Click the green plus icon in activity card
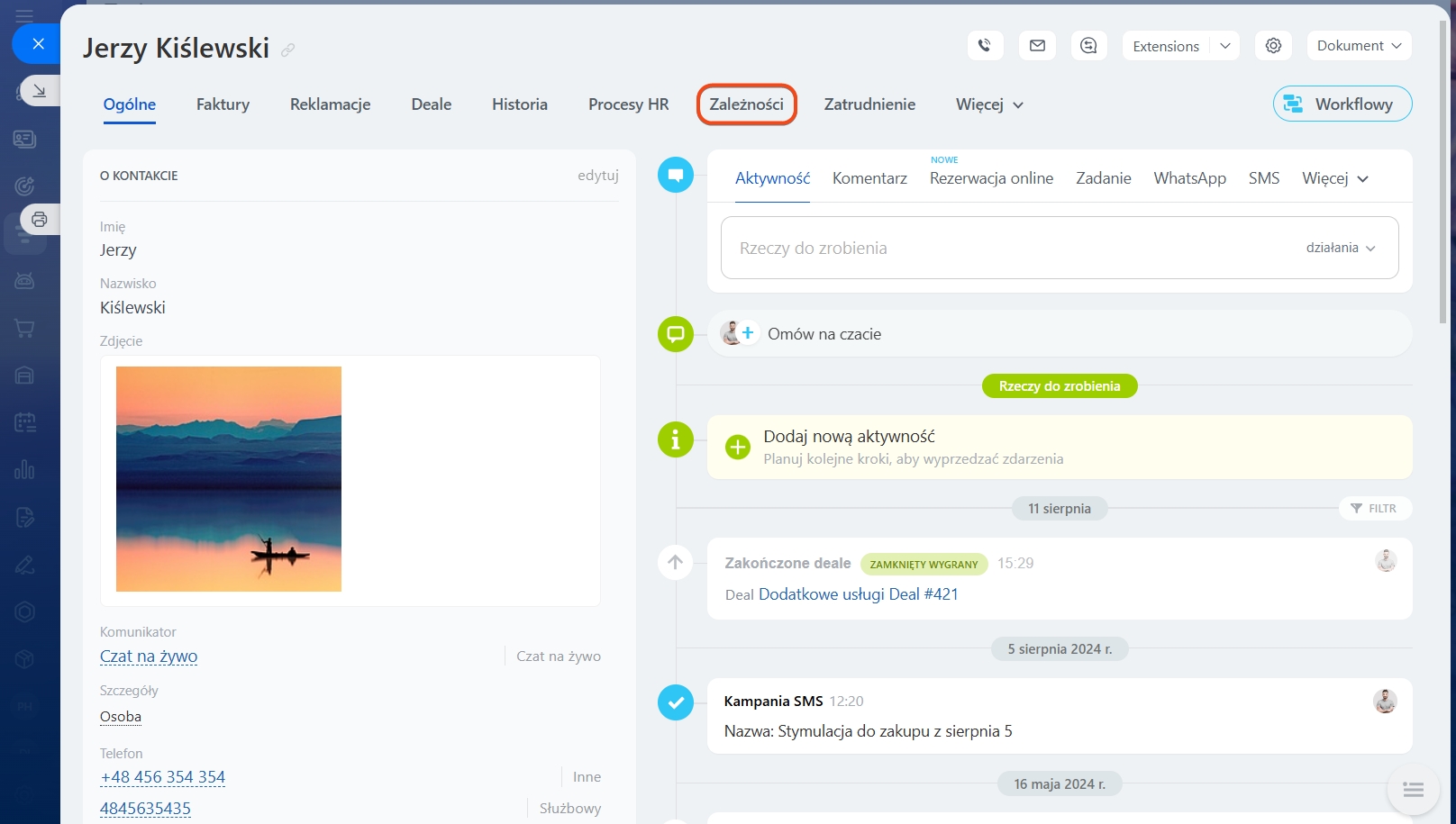Image resolution: width=1456 pixels, height=824 pixels. coord(737,447)
